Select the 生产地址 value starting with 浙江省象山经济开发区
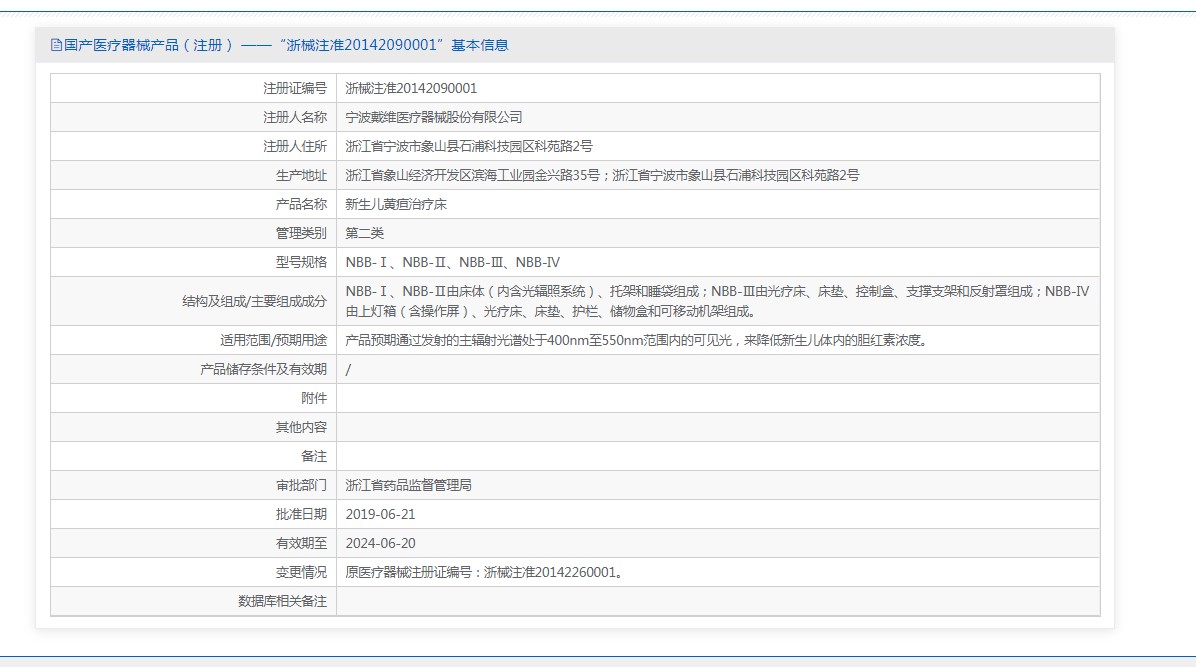This screenshot has width=1196, height=667. click(x=603, y=176)
